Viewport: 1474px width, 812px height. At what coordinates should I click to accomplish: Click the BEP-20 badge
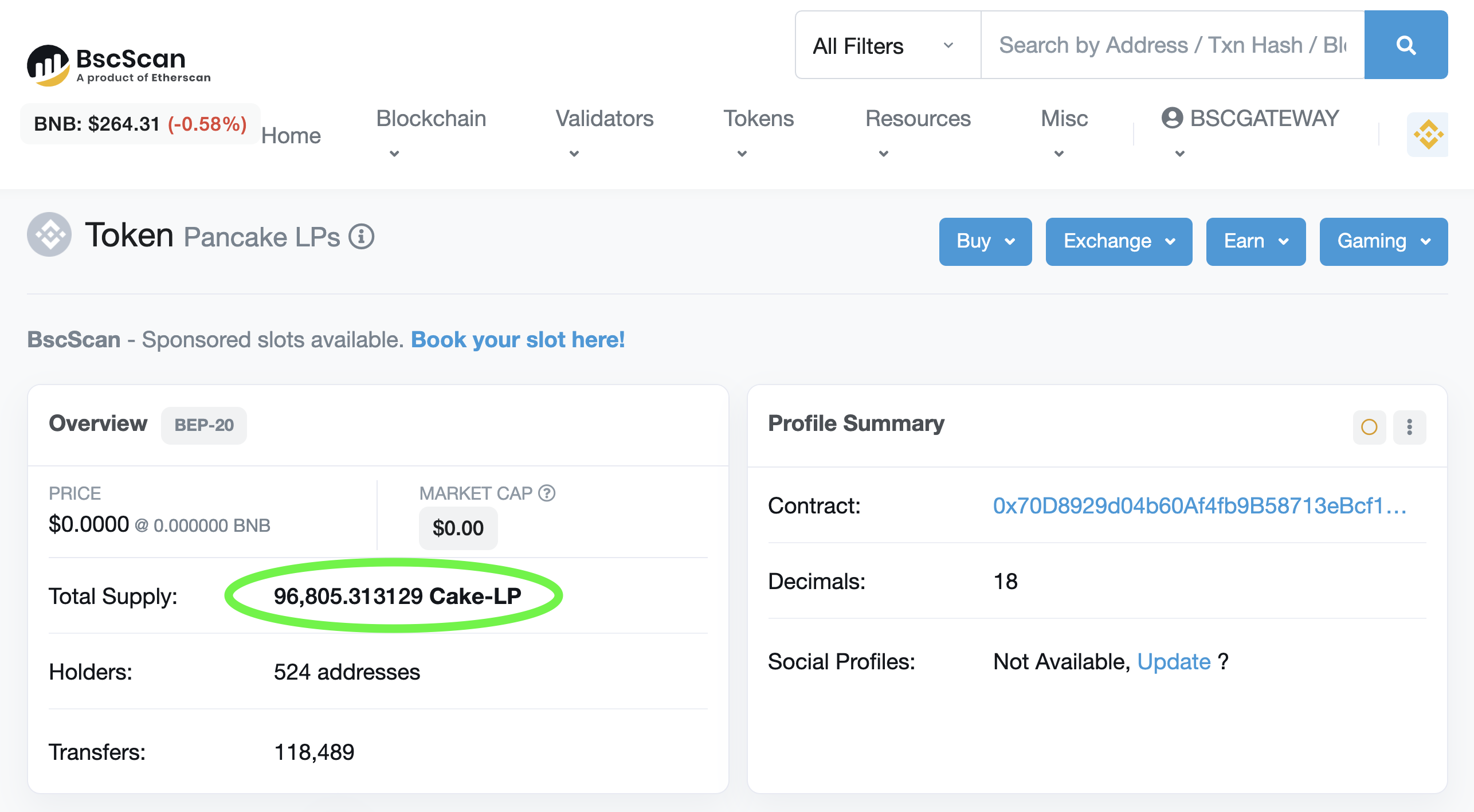click(204, 425)
